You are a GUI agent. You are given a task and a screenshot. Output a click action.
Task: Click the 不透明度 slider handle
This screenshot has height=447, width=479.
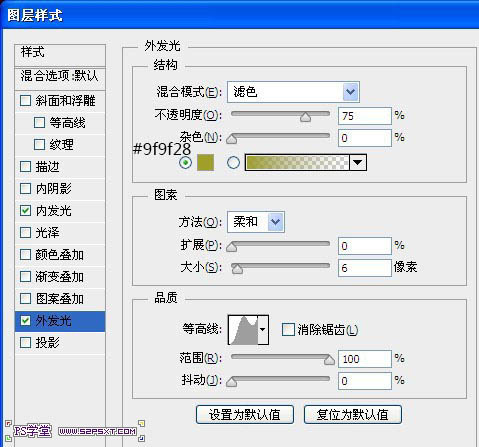tap(305, 117)
